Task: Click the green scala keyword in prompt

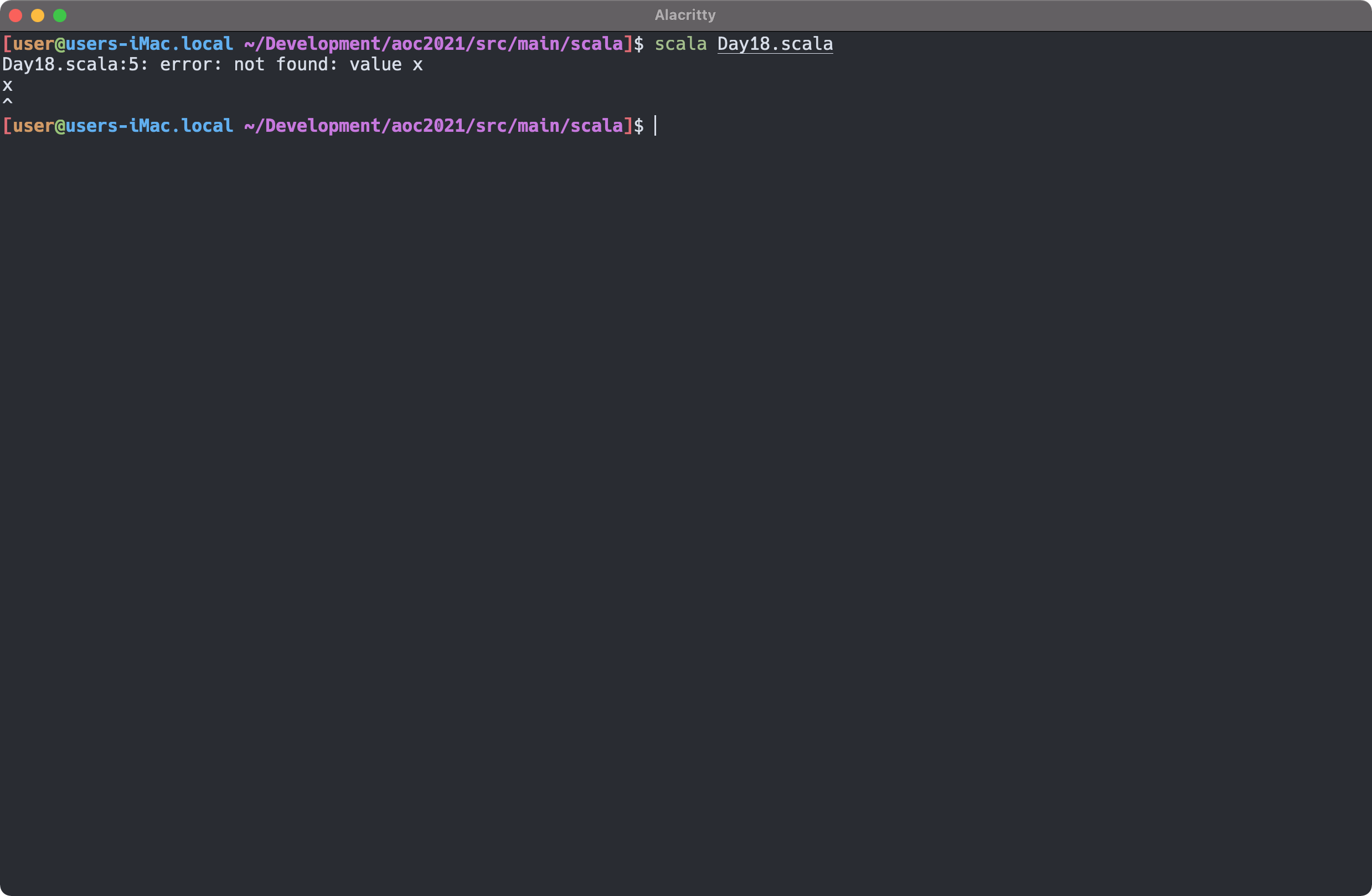Action: click(680, 44)
